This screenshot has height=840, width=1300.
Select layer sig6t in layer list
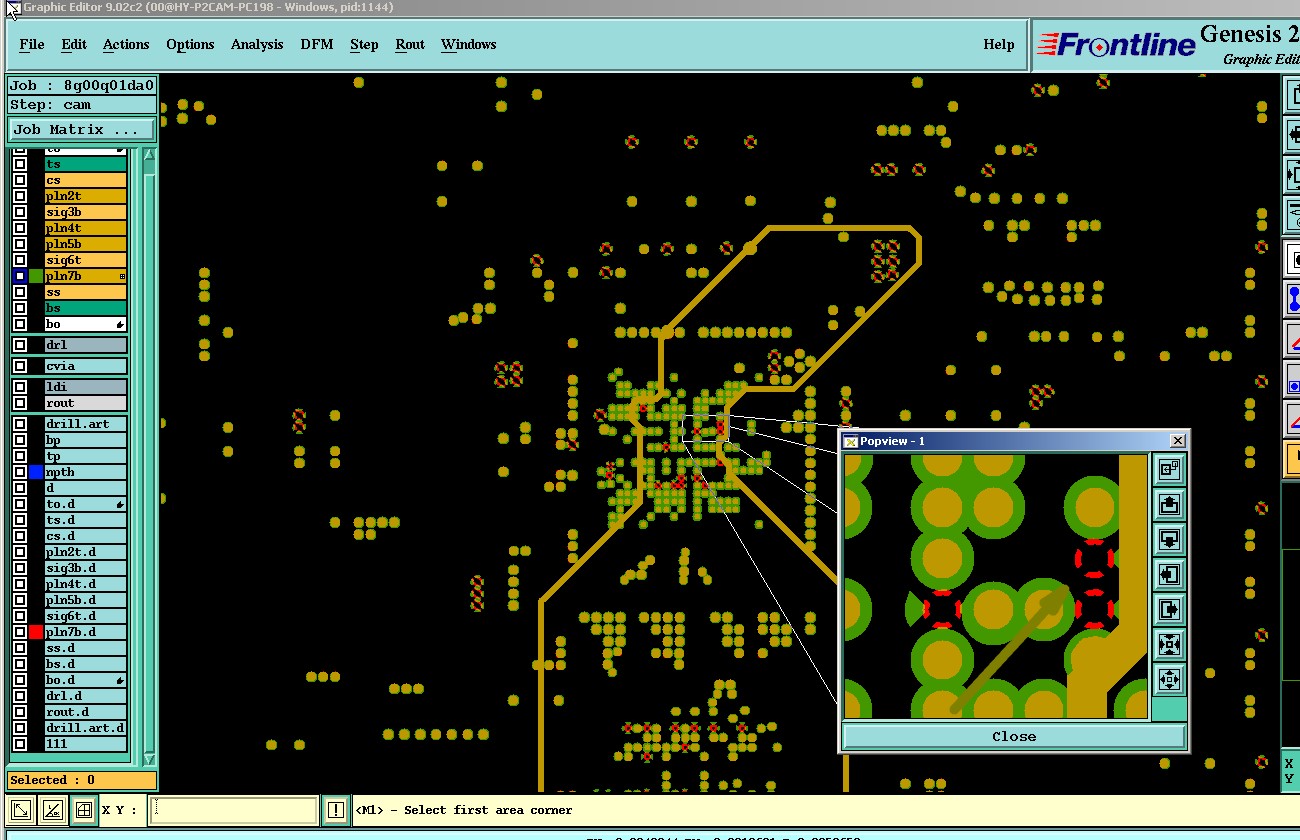tap(86, 260)
